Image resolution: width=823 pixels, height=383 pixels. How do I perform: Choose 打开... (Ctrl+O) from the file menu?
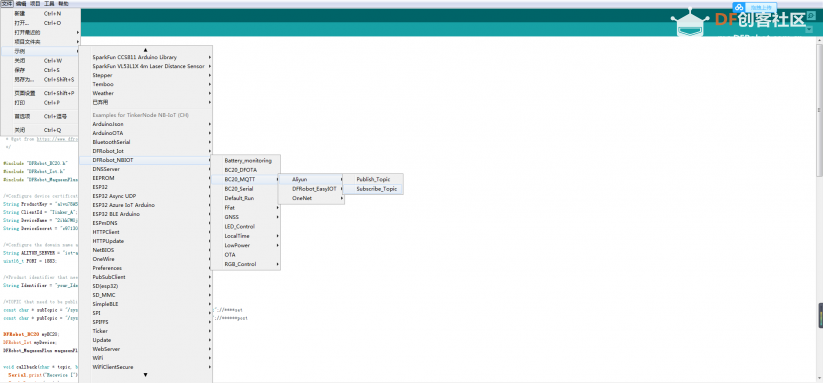point(40,23)
